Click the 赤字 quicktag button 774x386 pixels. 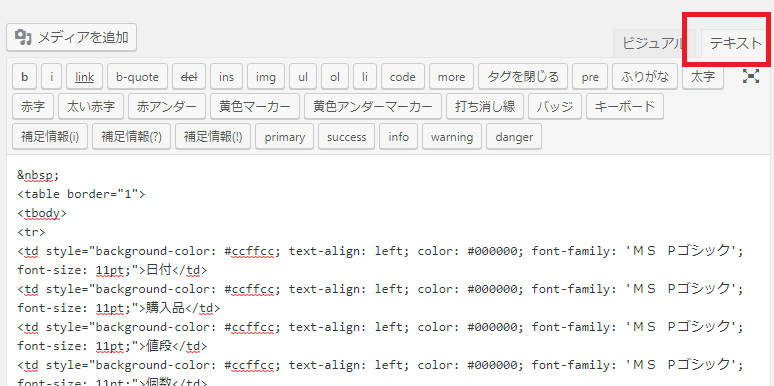coord(33,107)
